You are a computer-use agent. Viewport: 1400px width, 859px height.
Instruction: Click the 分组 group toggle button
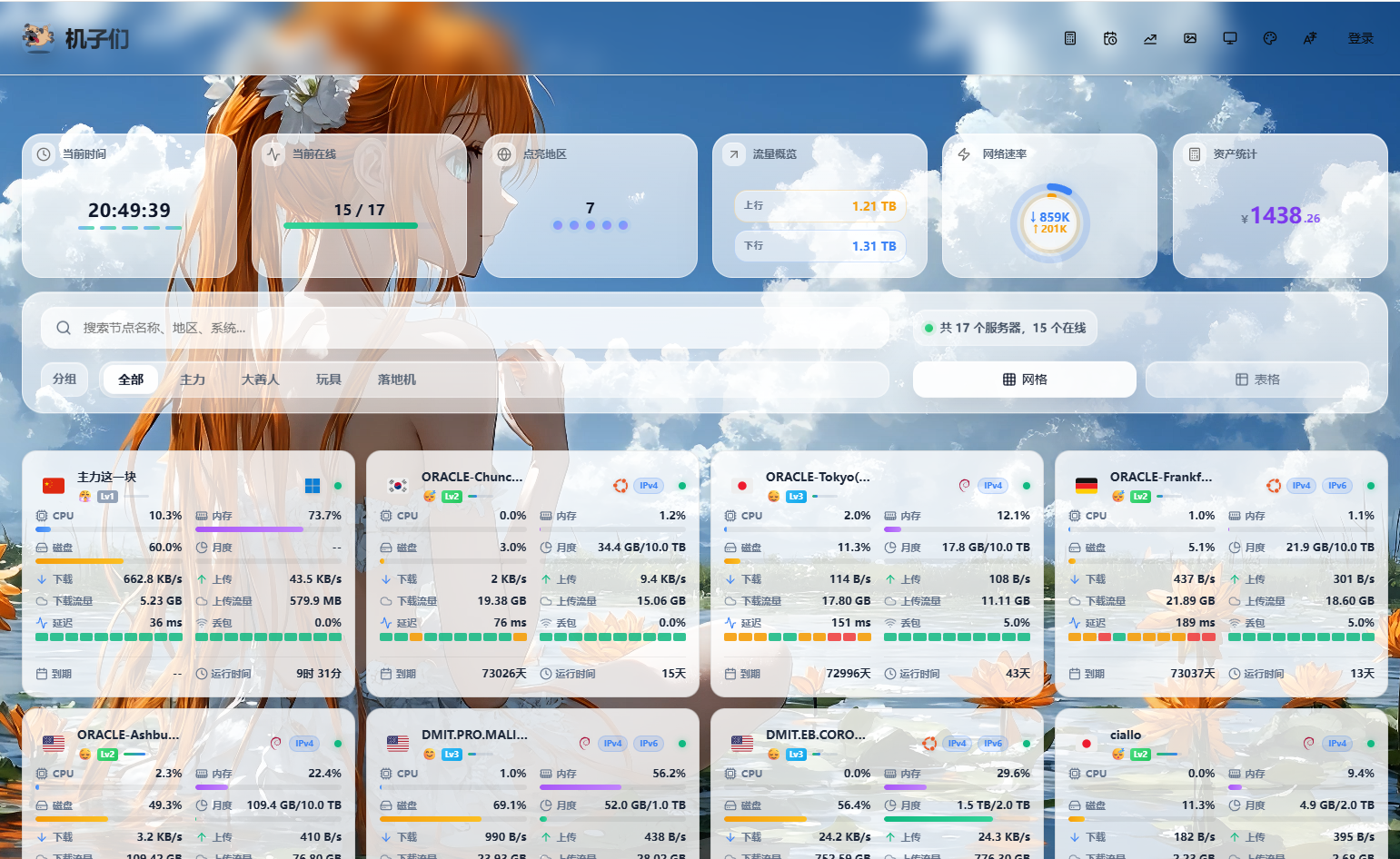click(x=65, y=380)
